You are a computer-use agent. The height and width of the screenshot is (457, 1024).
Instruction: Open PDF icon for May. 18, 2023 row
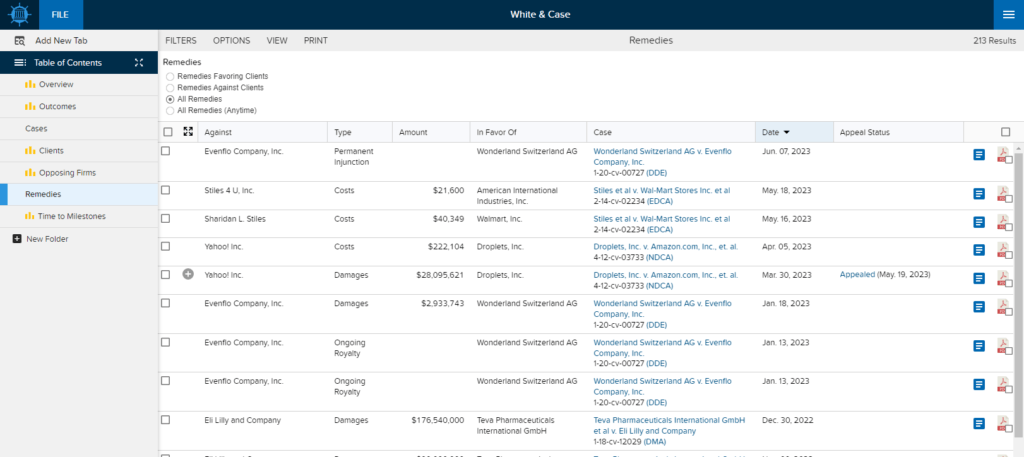[1002, 194]
